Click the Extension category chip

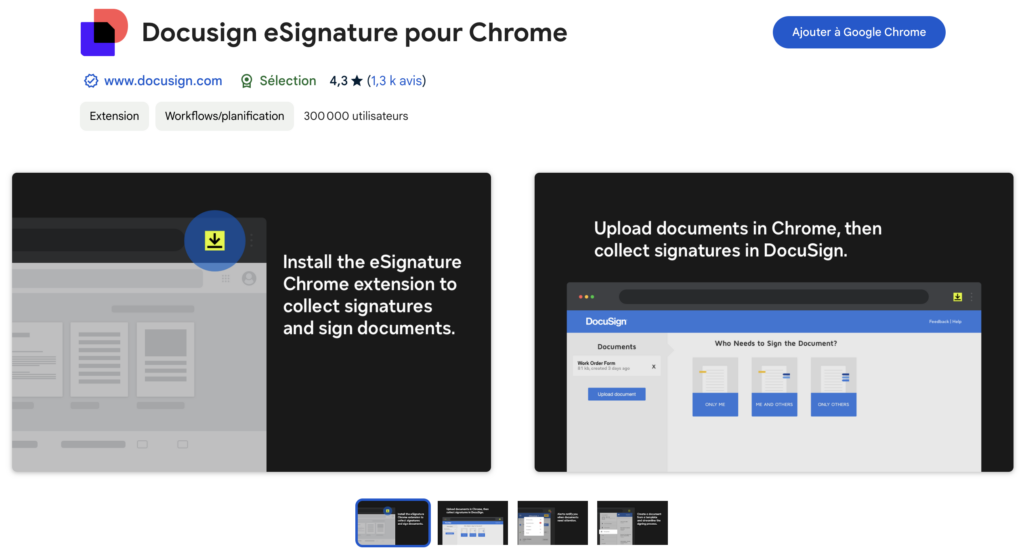pos(114,116)
